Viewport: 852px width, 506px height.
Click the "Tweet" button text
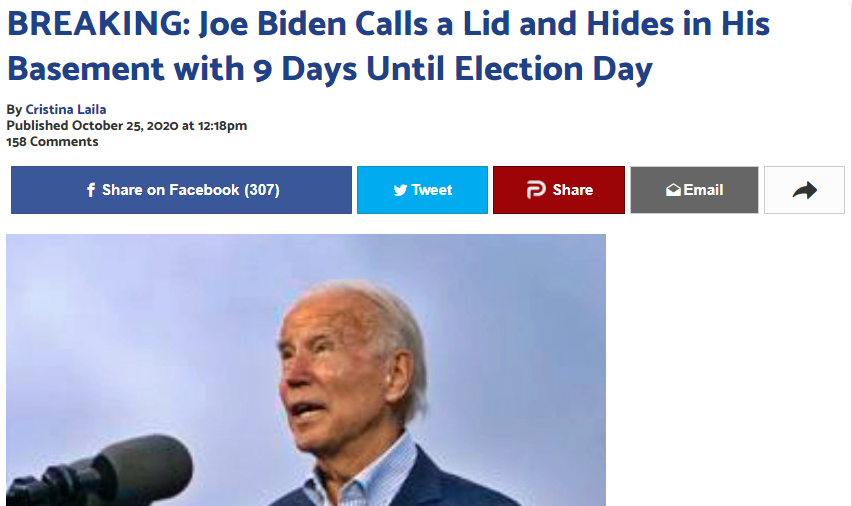pyautogui.click(x=432, y=190)
